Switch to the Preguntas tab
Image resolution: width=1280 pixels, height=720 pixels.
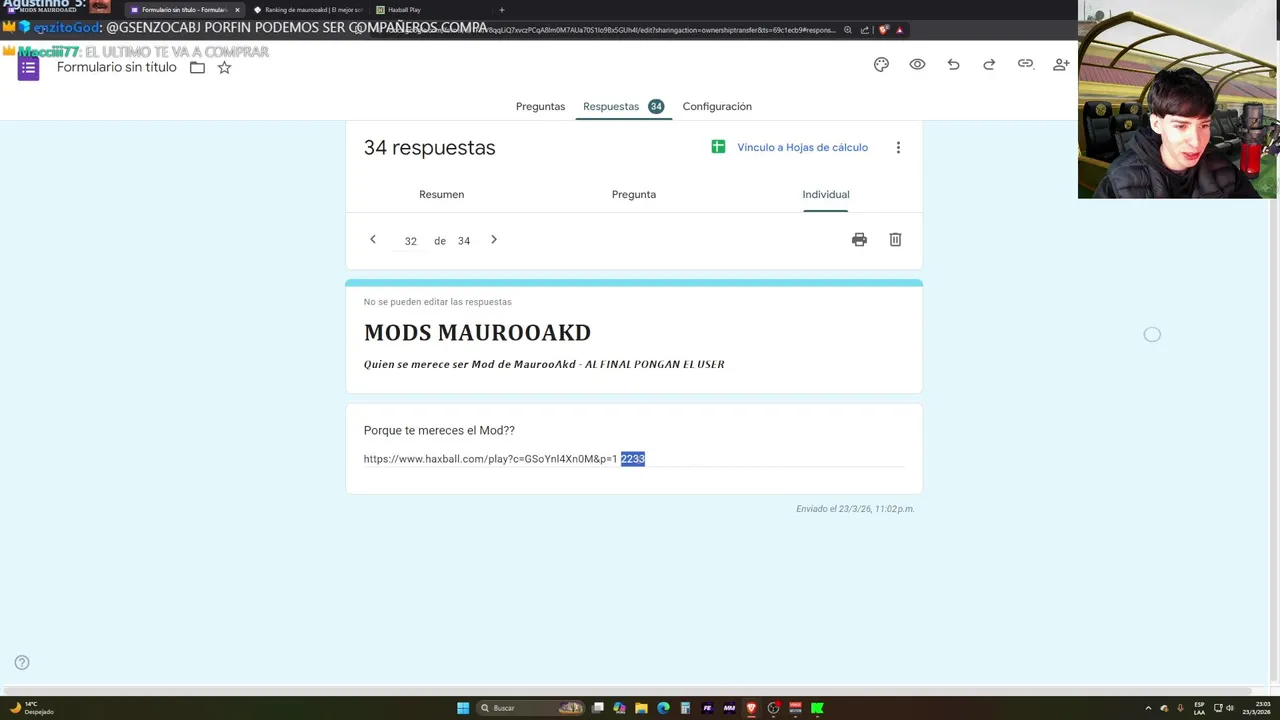pos(540,106)
